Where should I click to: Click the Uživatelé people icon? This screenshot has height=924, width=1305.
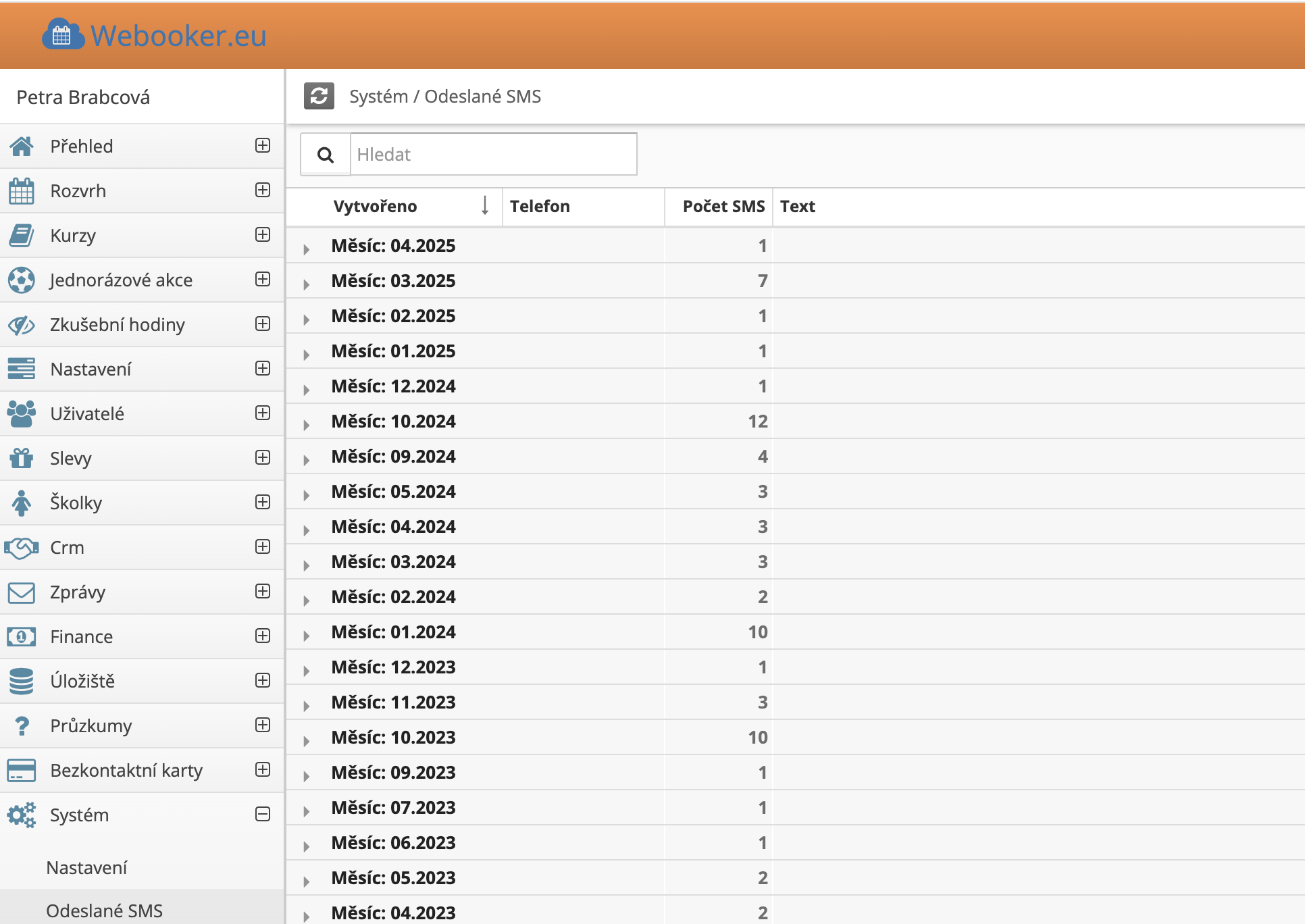point(22,413)
